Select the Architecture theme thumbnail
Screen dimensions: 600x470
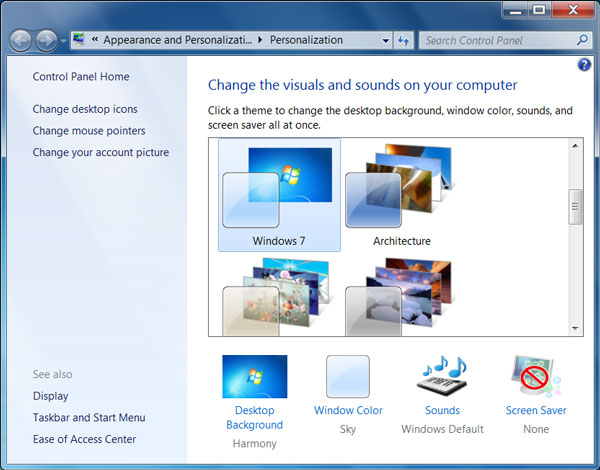(x=399, y=186)
